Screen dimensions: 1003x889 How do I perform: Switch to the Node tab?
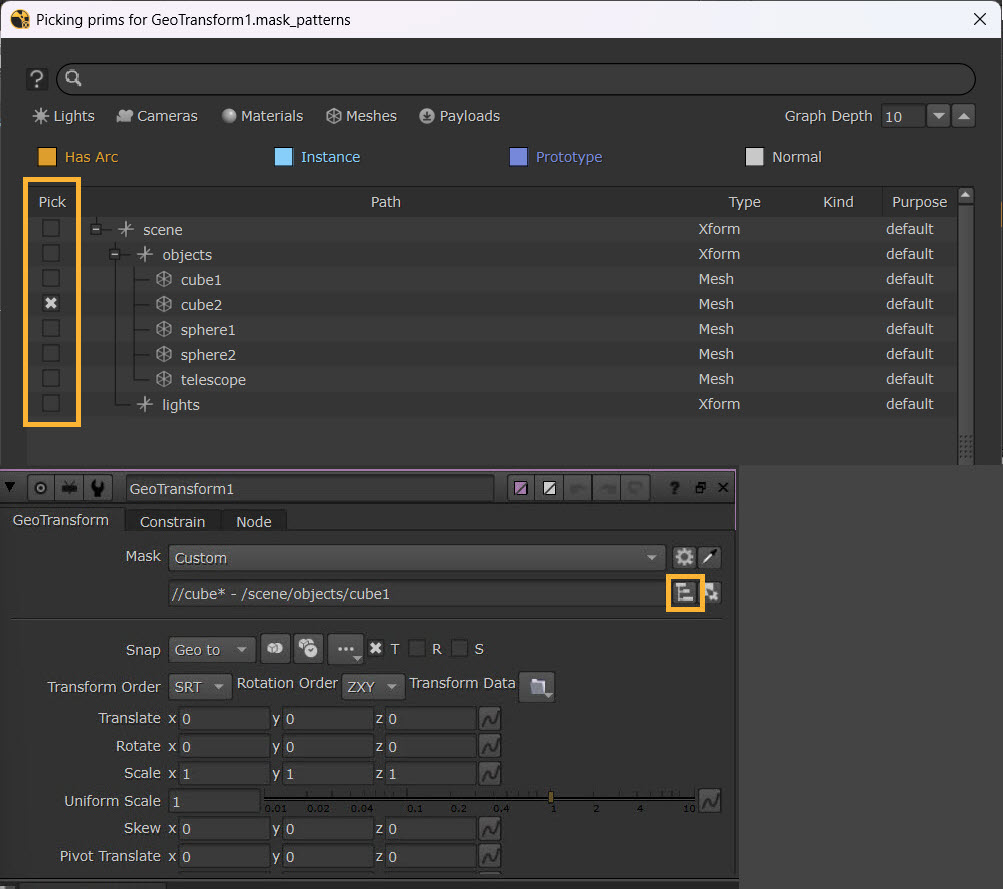(254, 521)
